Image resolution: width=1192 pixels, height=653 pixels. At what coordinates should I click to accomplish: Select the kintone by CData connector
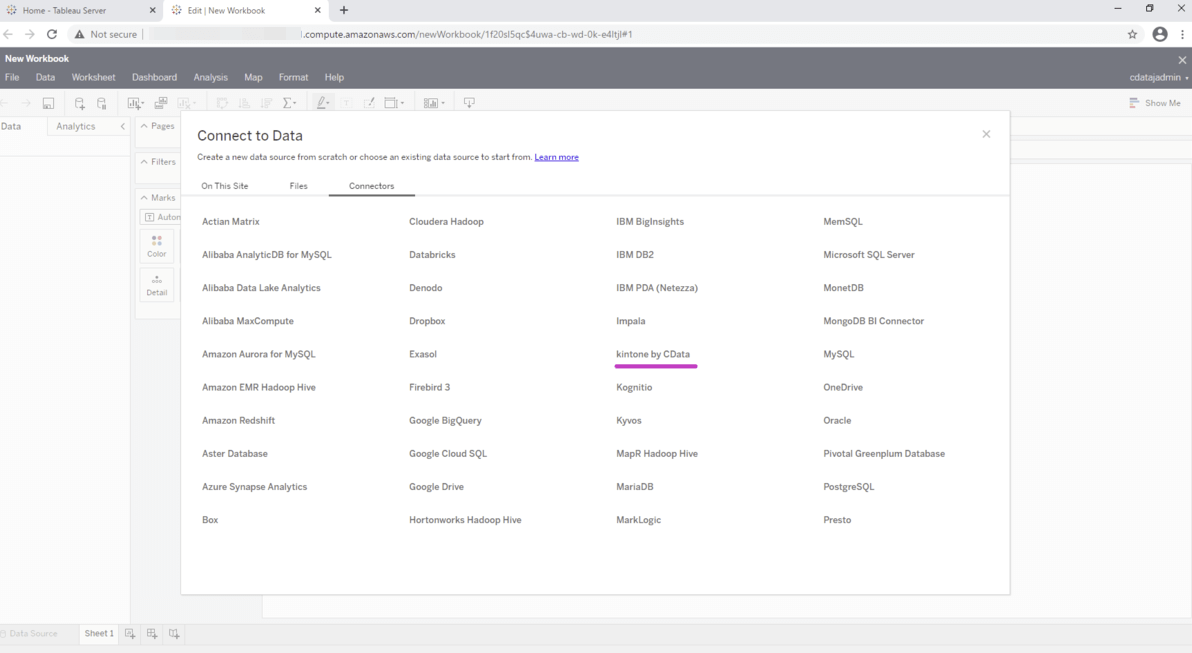coord(653,354)
